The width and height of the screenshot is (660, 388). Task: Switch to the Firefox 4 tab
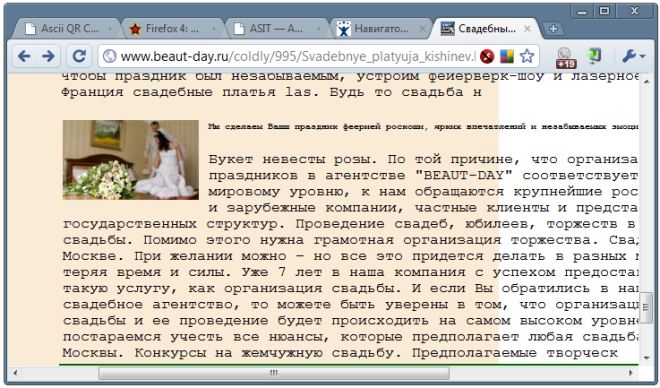click(x=173, y=29)
